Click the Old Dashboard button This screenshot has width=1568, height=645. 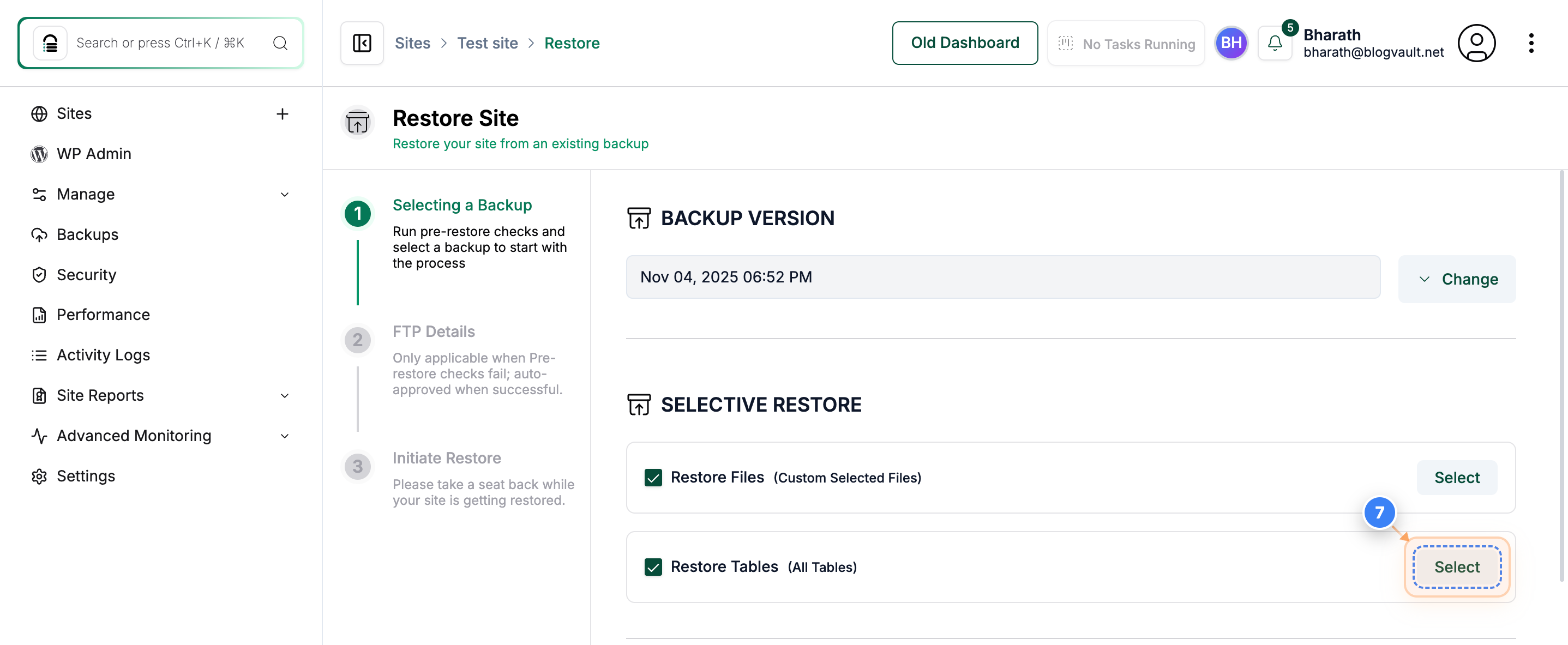[965, 43]
